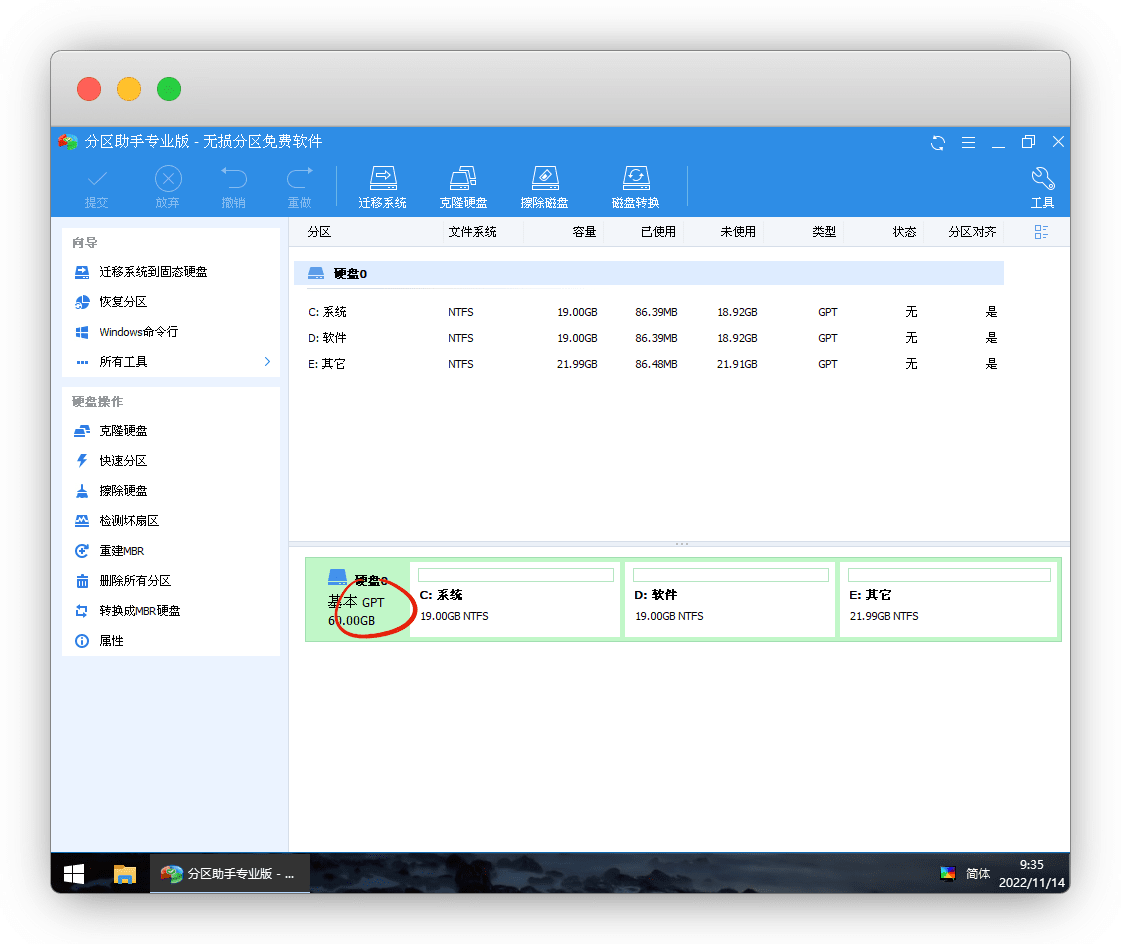Choose 转换成MBR硬盘 in disk operations
Image resolution: width=1121 pixels, height=944 pixels.
pos(139,611)
